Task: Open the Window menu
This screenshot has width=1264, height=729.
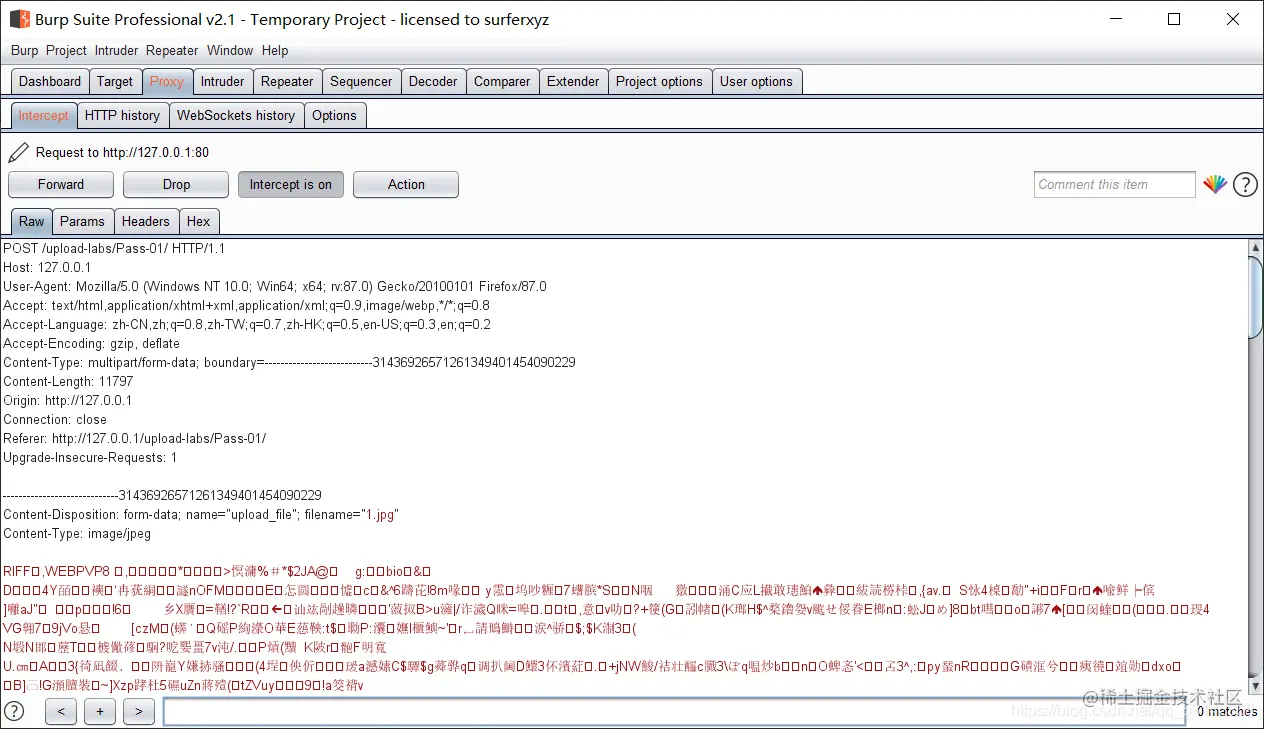Action: pyautogui.click(x=230, y=50)
